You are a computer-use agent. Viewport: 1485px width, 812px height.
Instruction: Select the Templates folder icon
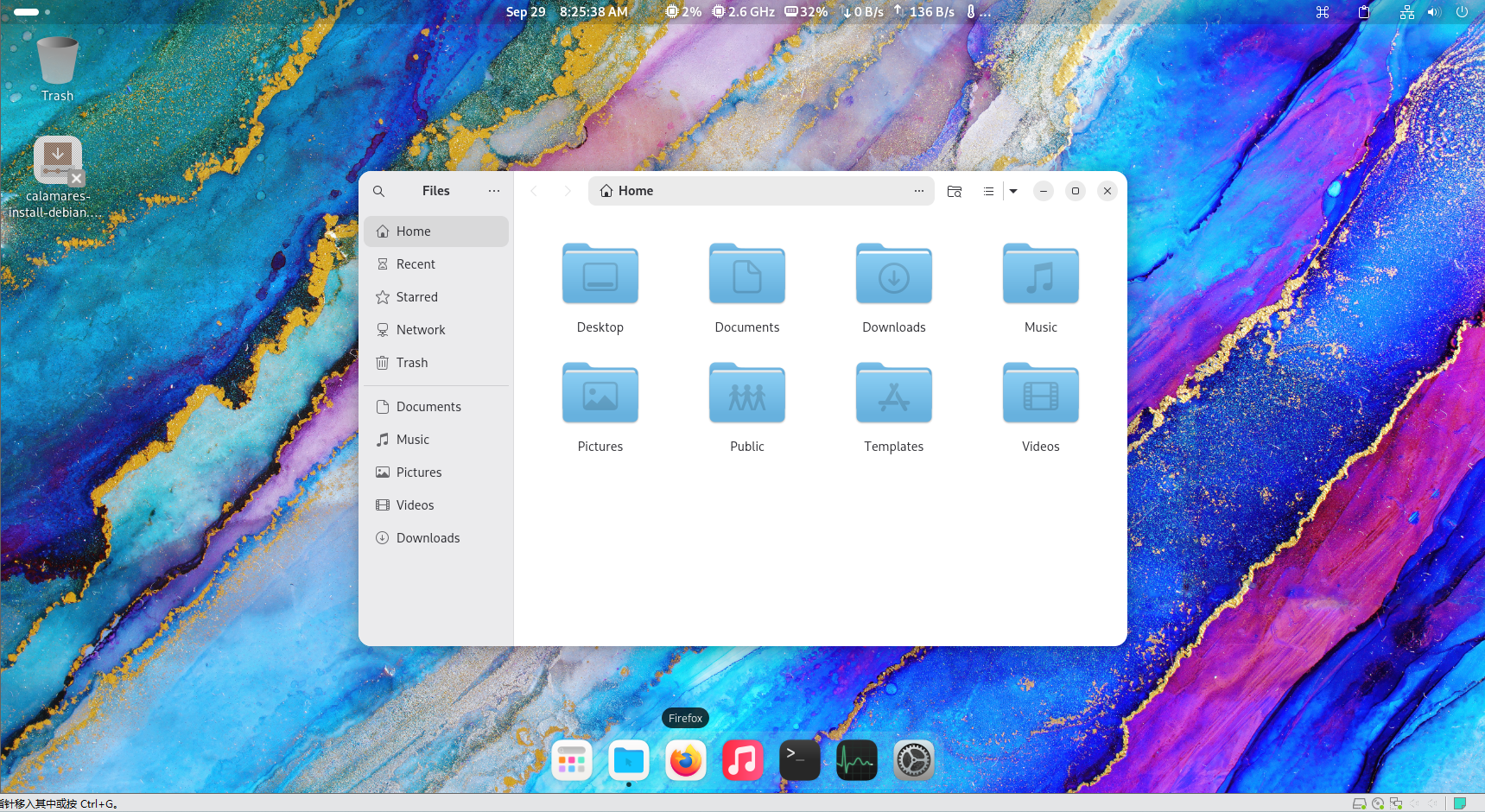[x=894, y=393]
